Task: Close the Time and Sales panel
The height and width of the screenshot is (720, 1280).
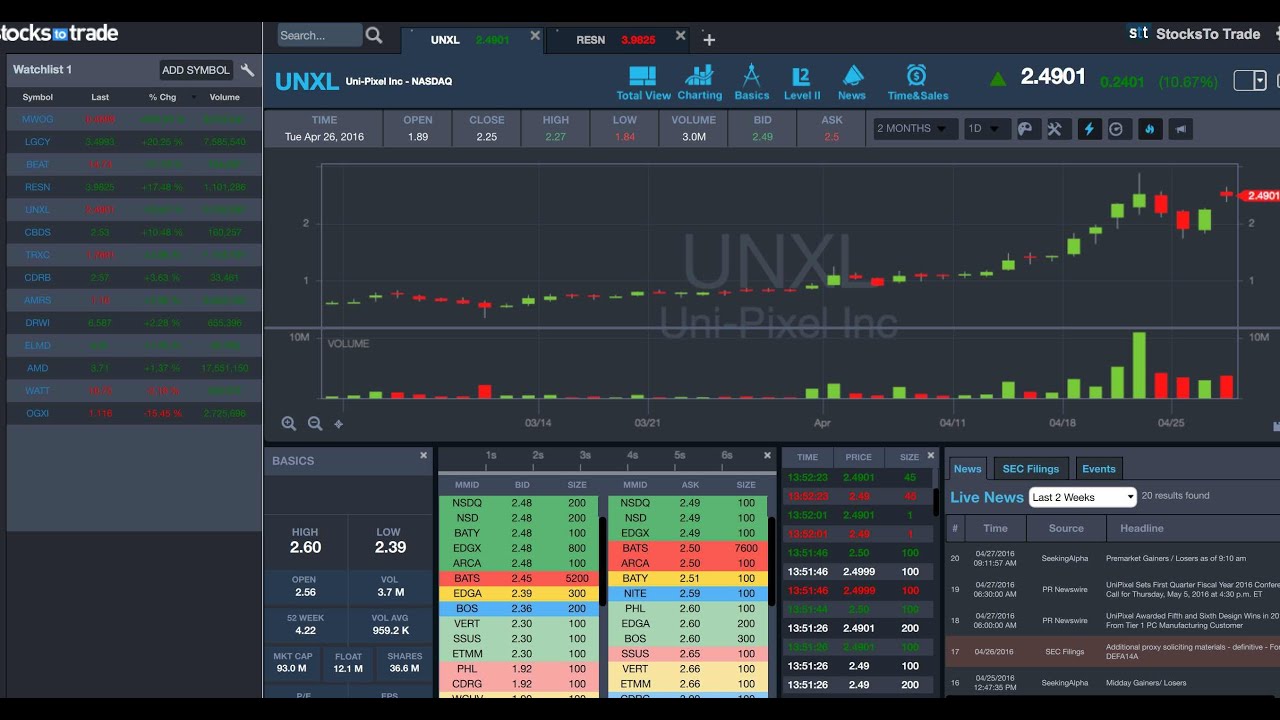Action: (x=931, y=455)
